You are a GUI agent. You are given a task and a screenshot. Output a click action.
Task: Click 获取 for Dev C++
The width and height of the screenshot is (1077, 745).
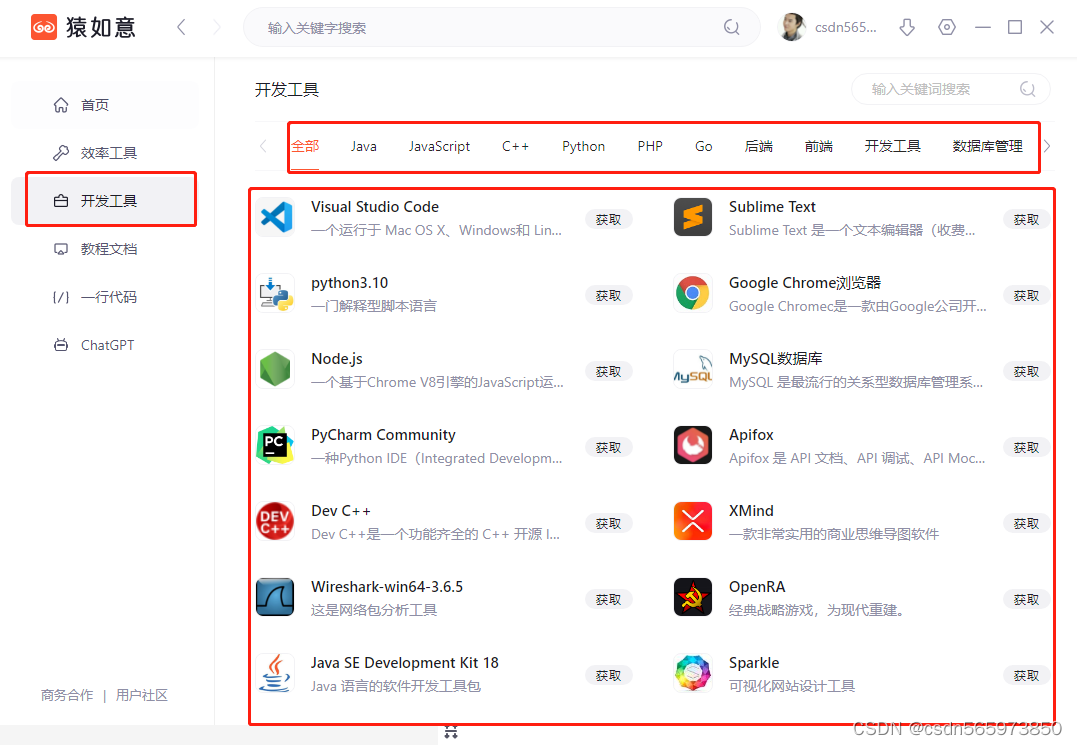[609, 524]
